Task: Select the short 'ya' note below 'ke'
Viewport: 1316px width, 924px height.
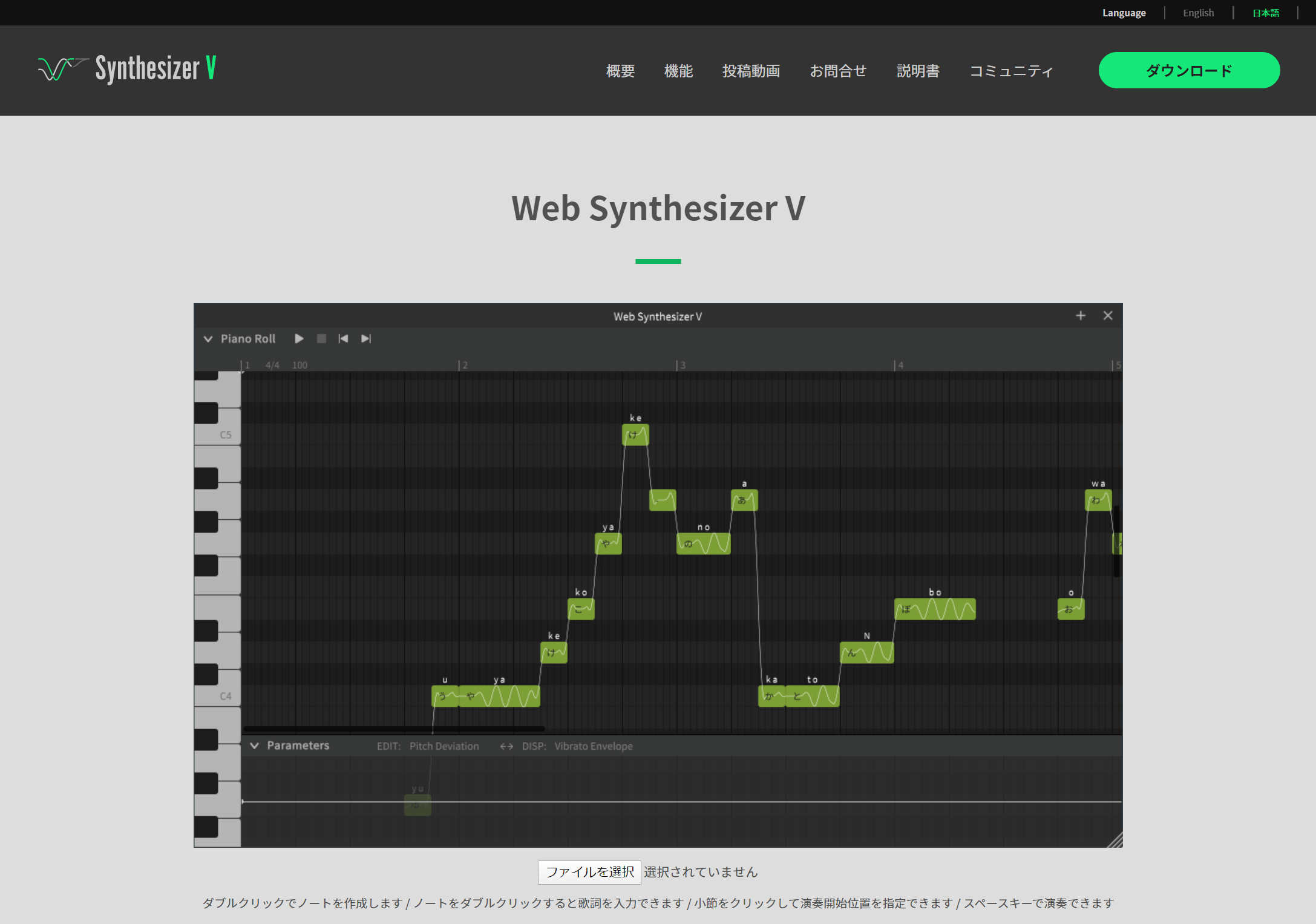Action: (x=608, y=544)
